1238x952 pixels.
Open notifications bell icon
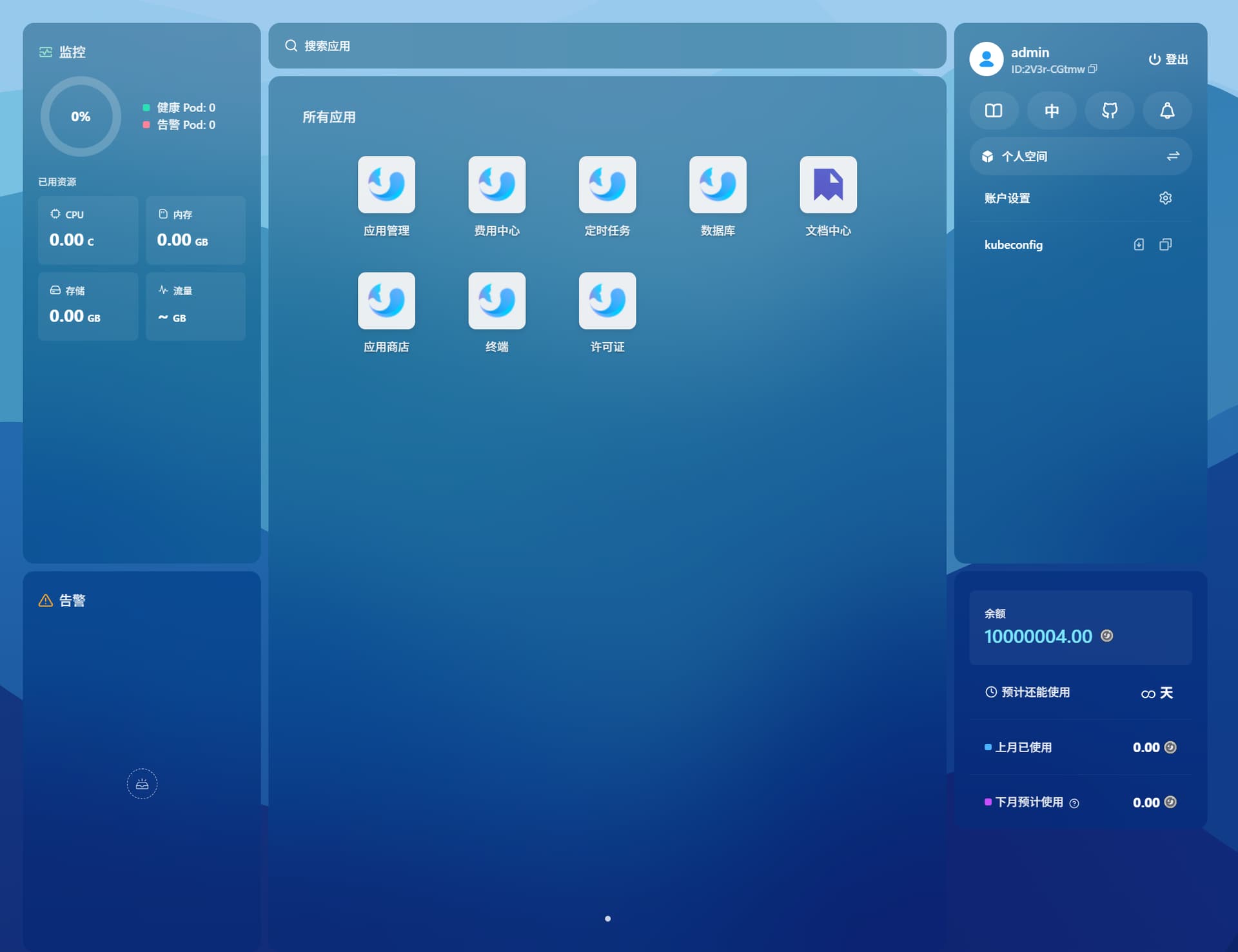[x=1167, y=111]
